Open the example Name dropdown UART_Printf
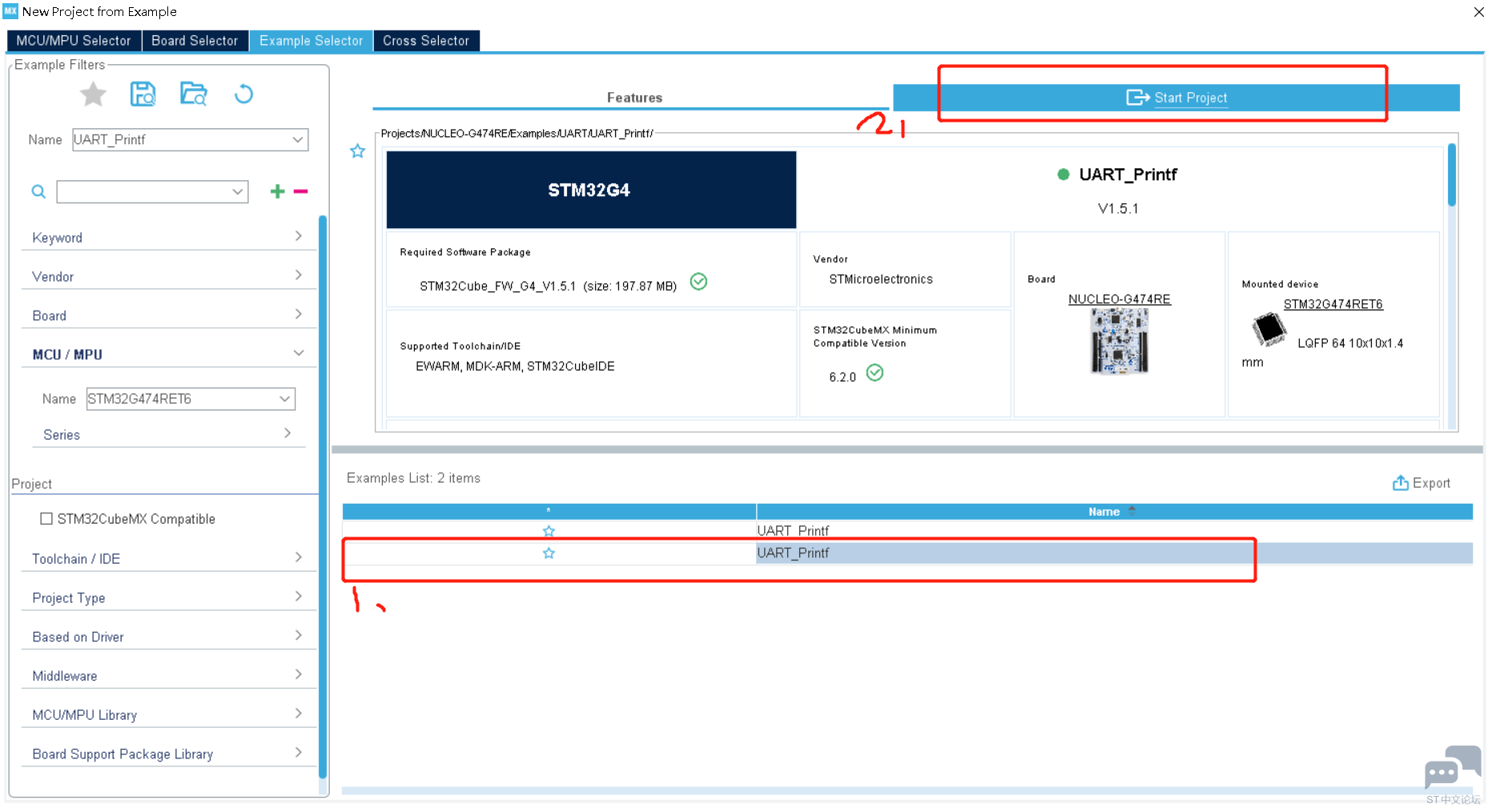The width and height of the screenshot is (1488, 812). 191,140
